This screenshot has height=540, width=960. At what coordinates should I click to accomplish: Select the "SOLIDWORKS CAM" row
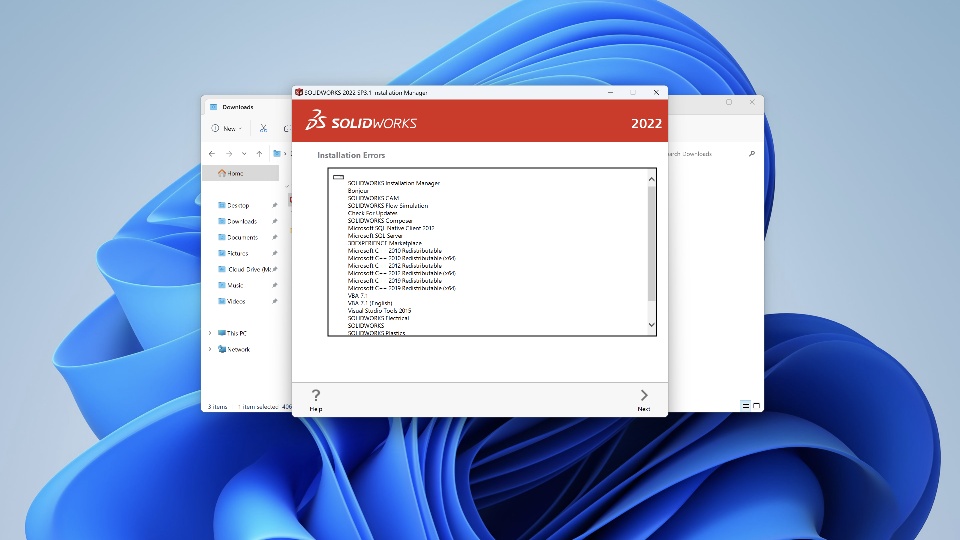373,198
